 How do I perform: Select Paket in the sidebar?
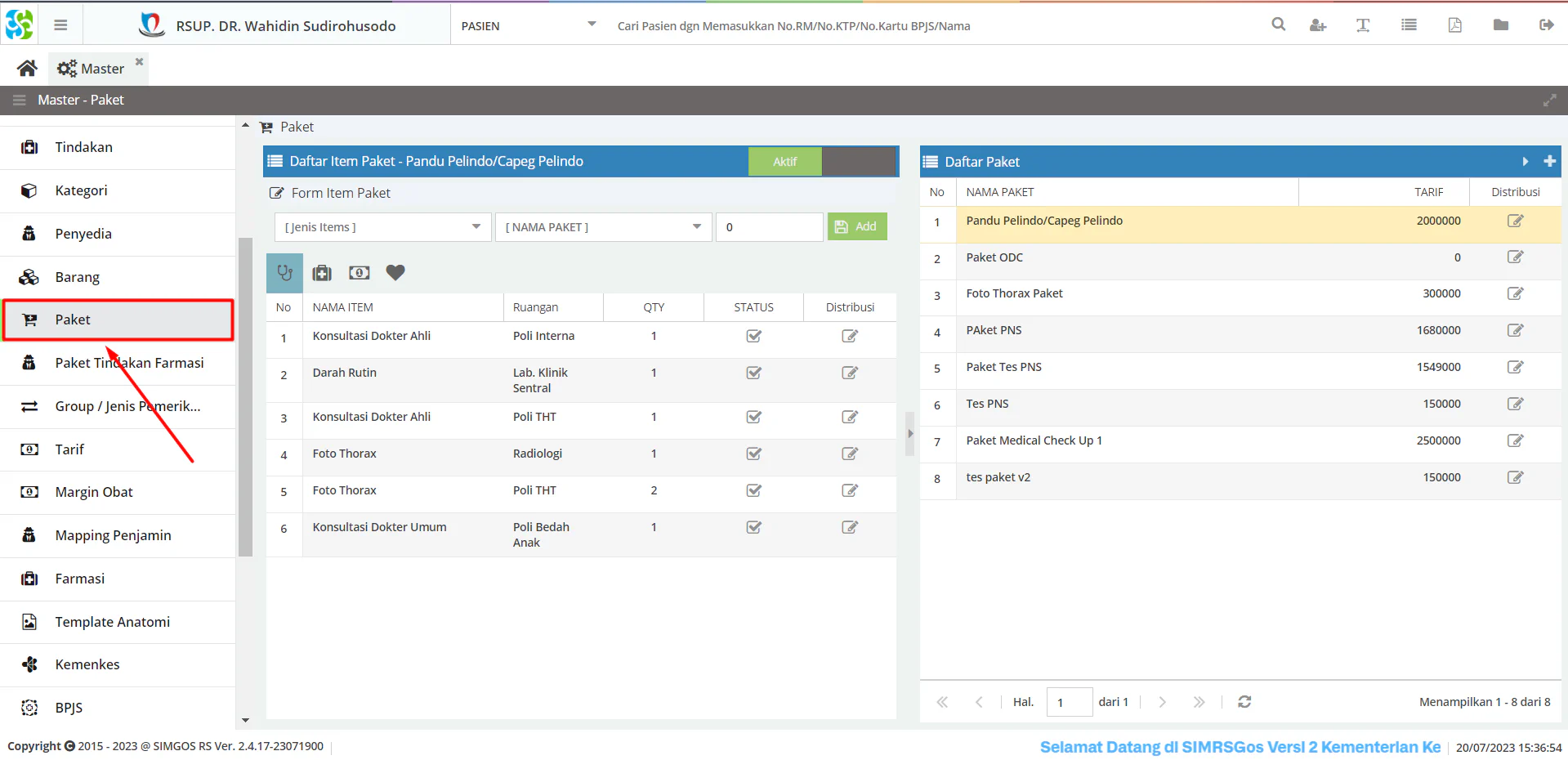coord(118,320)
